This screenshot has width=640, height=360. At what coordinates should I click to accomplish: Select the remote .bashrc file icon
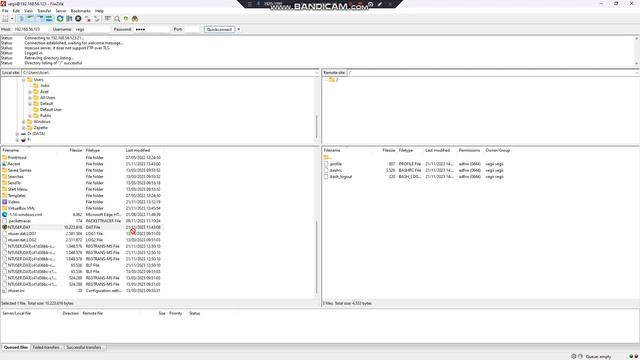[x=326, y=170]
